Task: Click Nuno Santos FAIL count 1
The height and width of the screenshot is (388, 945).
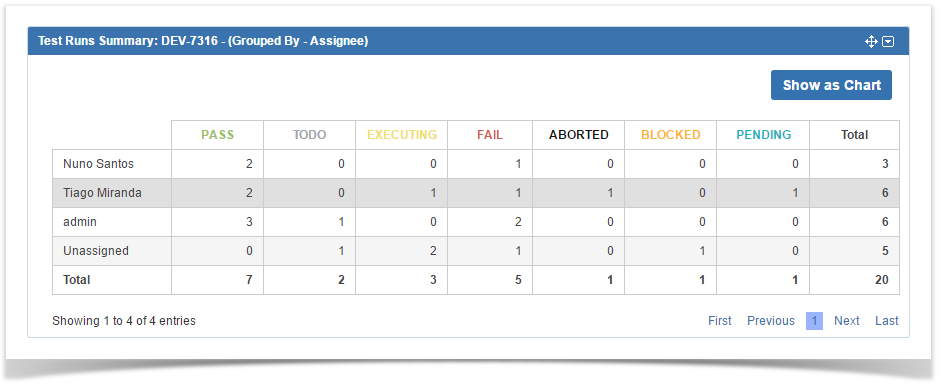Action: tap(518, 164)
